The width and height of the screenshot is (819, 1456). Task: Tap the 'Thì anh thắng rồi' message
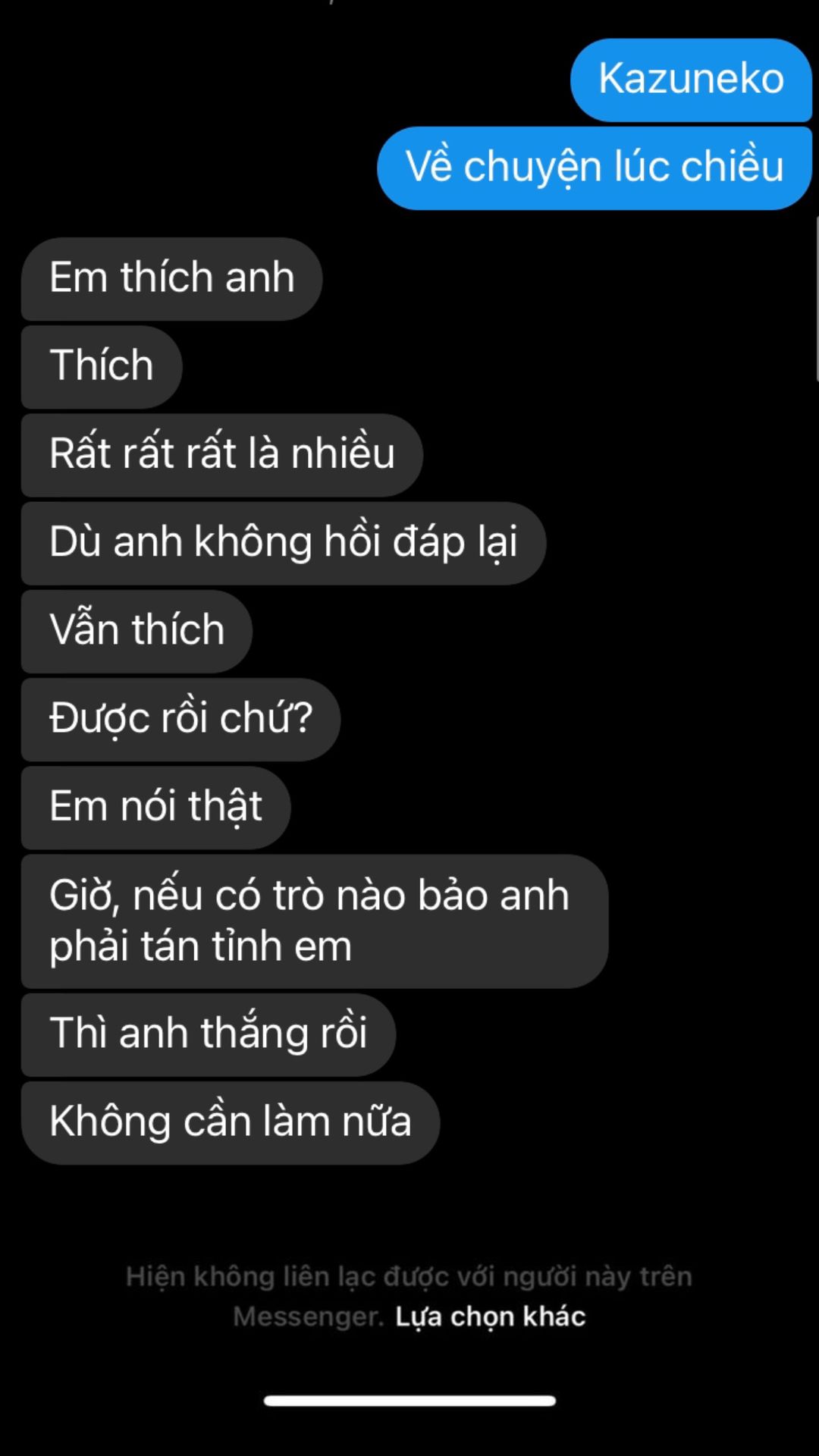click(209, 1034)
